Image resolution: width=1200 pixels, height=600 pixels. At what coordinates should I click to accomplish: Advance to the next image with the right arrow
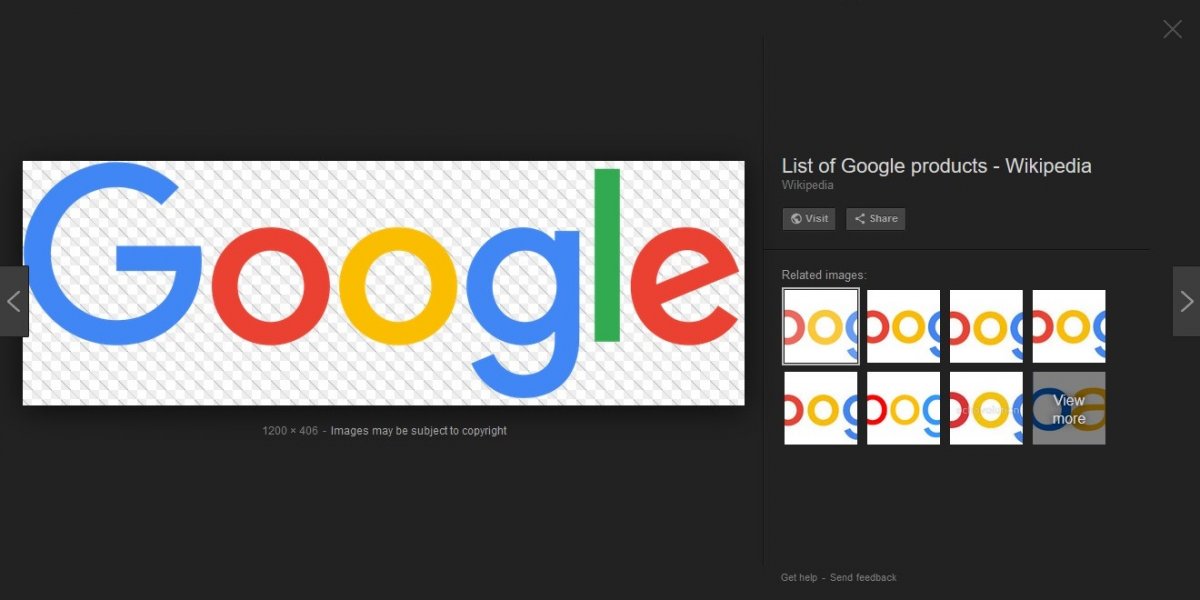coord(1186,301)
